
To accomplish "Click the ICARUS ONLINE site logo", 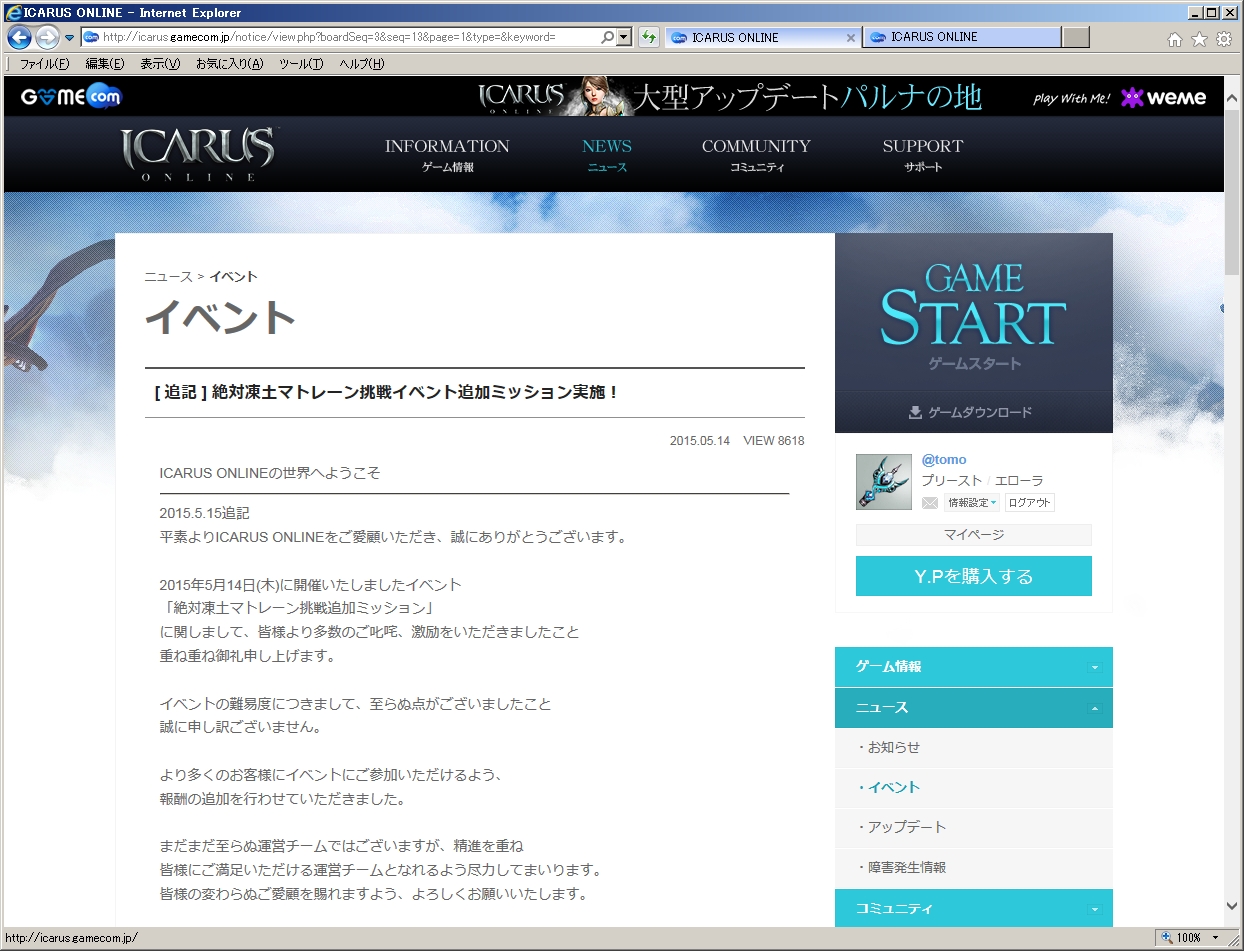I will pyautogui.click(x=198, y=154).
